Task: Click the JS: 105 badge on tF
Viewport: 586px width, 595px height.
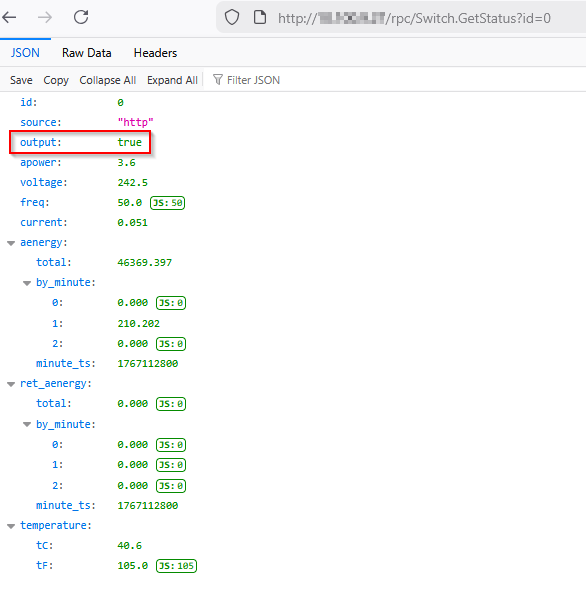Action: pyautogui.click(x=176, y=566)
